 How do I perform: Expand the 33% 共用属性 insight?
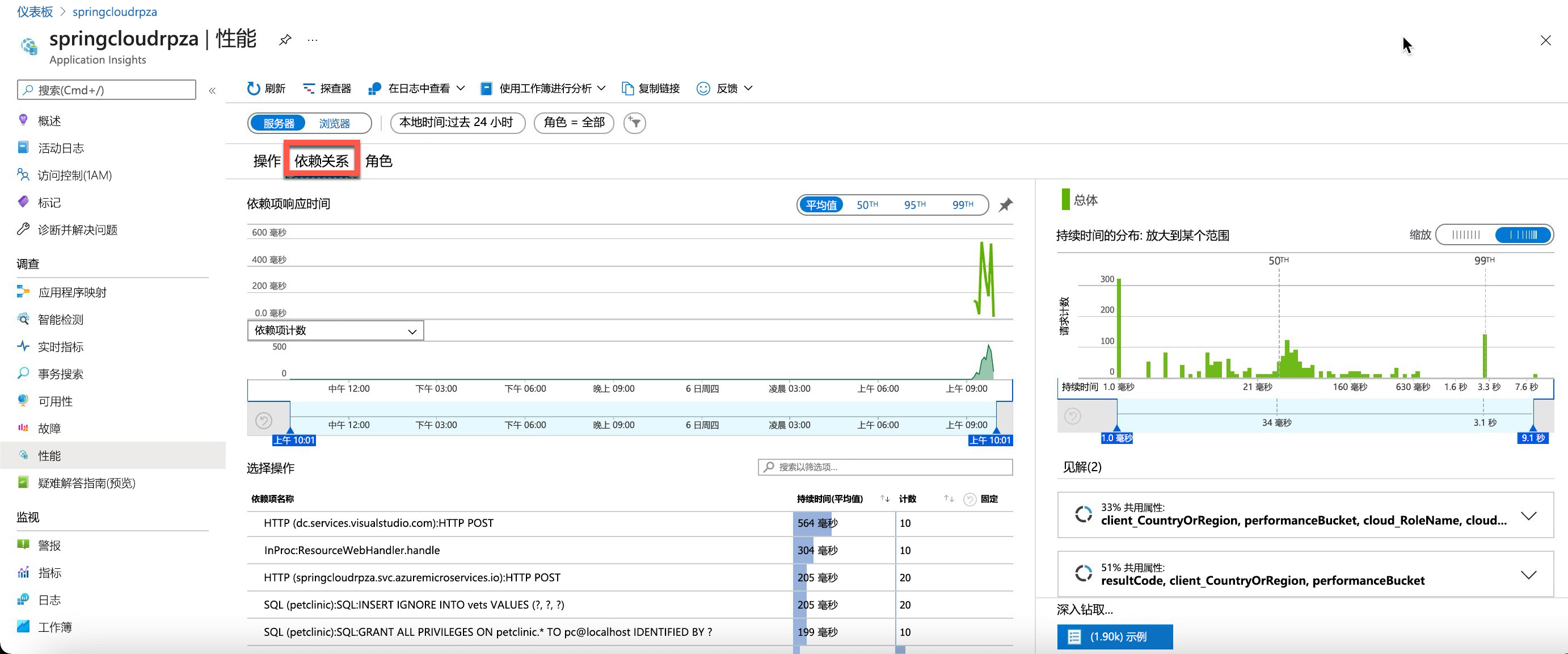point(1528,516)
